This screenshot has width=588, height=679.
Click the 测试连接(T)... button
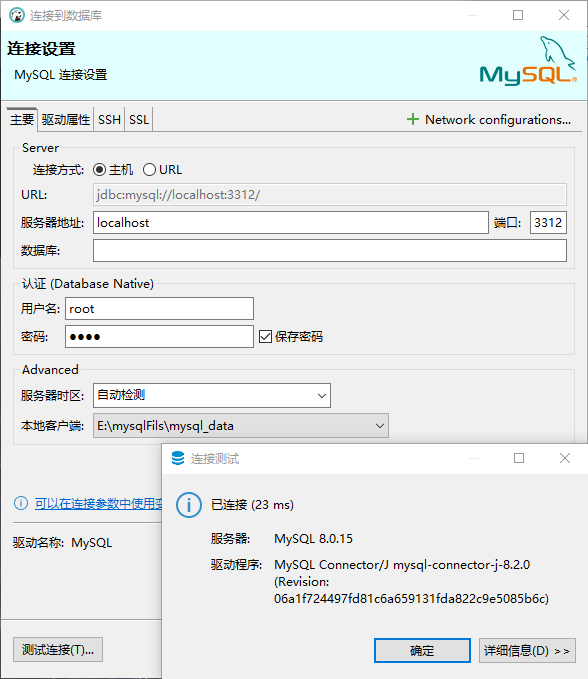coord(58,650)
